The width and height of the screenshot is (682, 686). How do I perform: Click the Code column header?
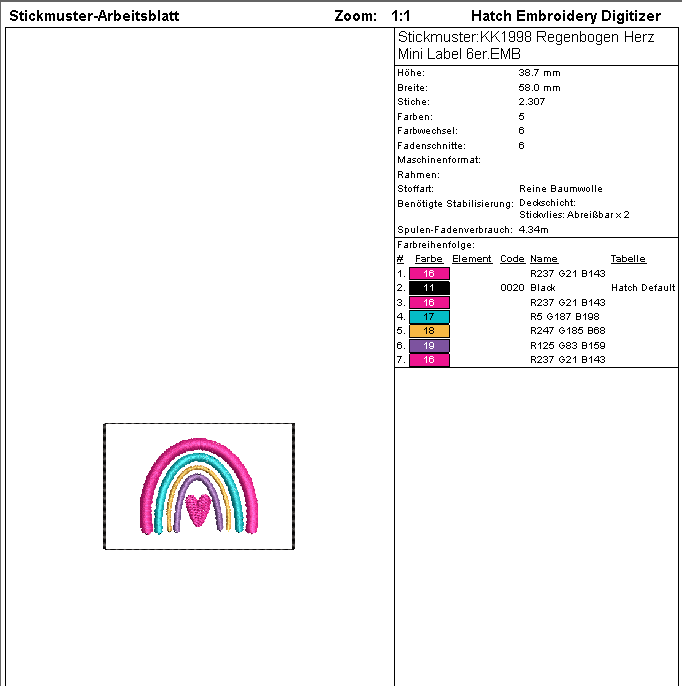512,259
